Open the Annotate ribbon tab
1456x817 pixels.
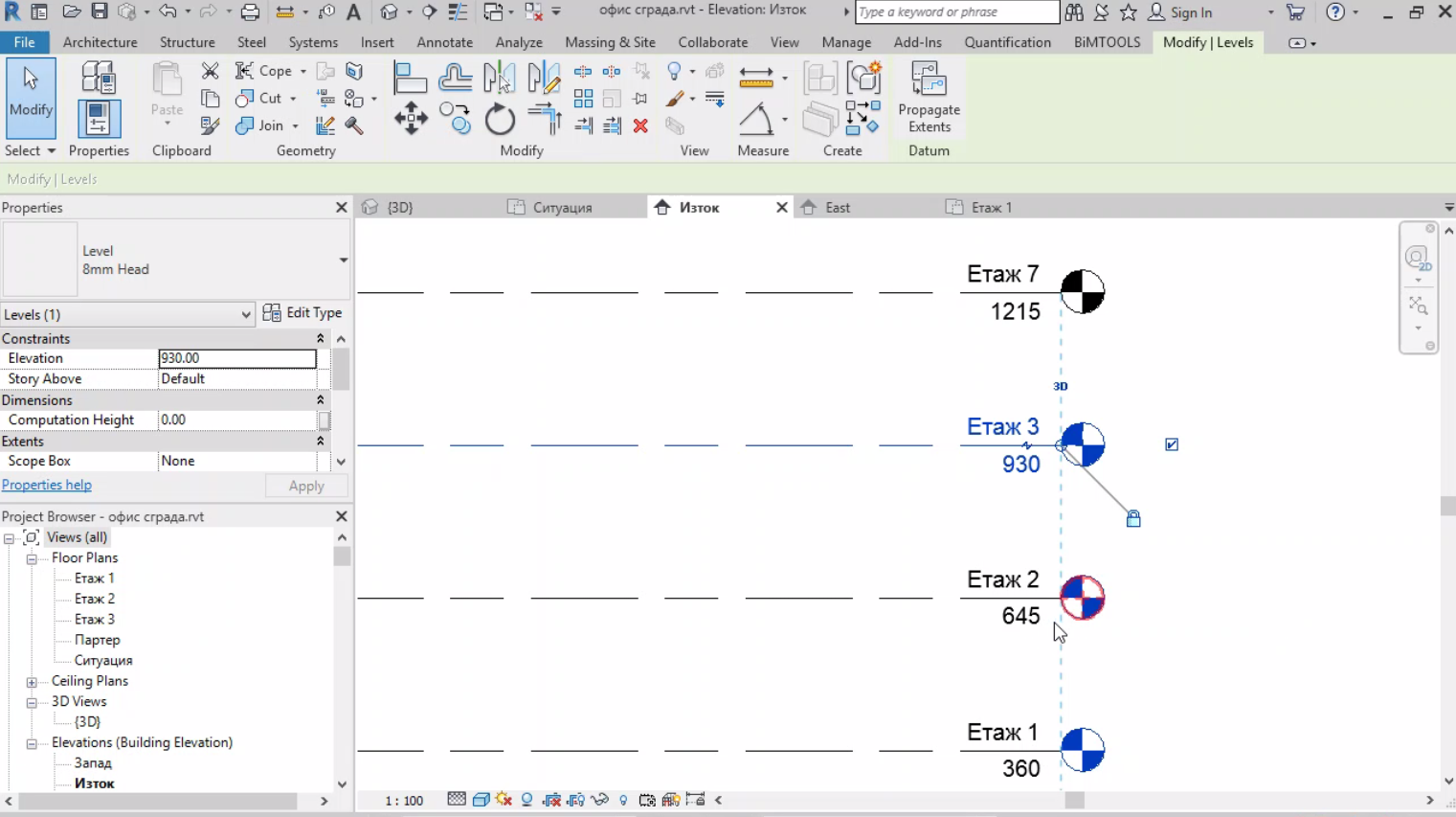445,42
